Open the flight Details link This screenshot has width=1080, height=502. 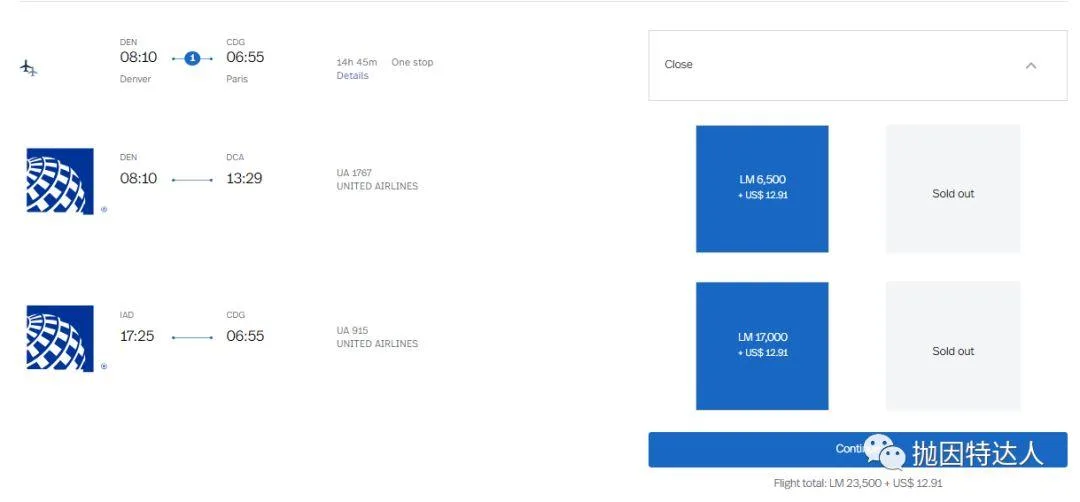352,76
